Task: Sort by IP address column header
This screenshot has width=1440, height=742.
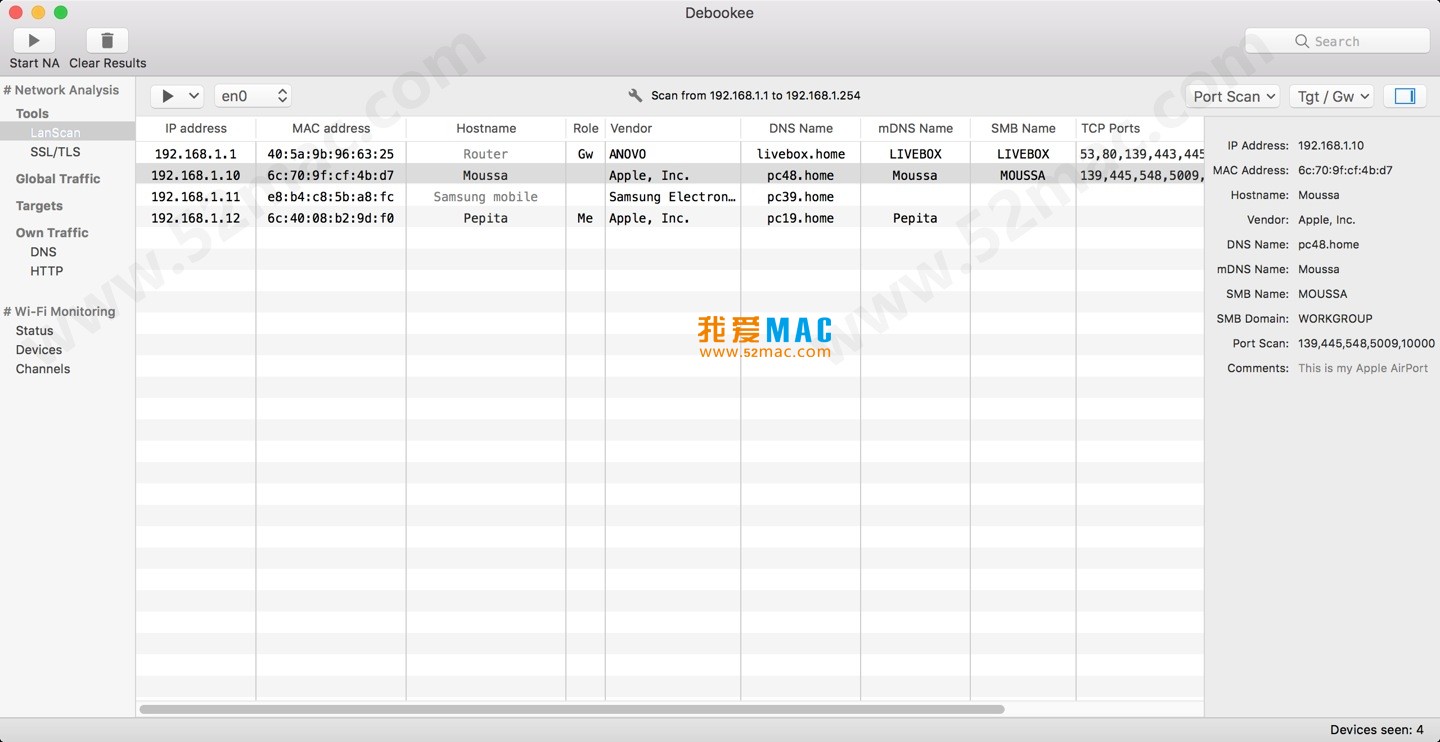Action: tap(196, 128)
